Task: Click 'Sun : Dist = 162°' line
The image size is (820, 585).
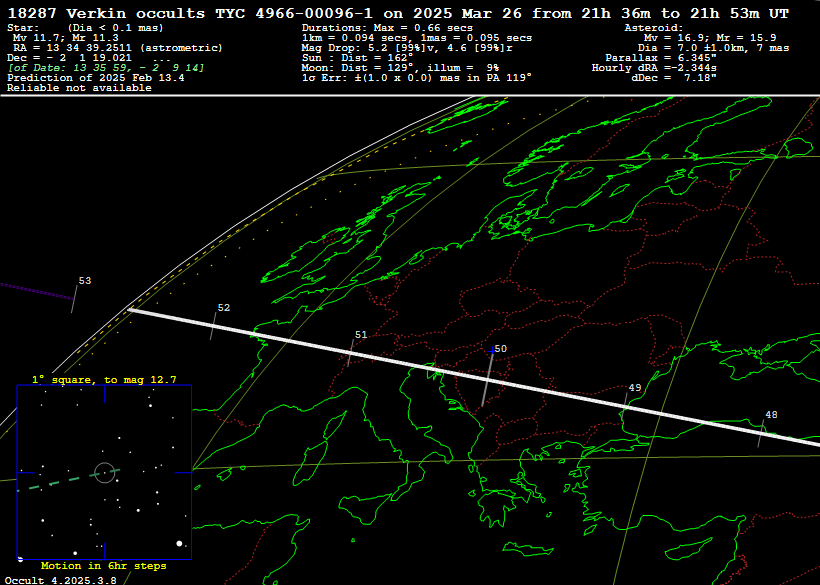Action: tap(357, 58)
